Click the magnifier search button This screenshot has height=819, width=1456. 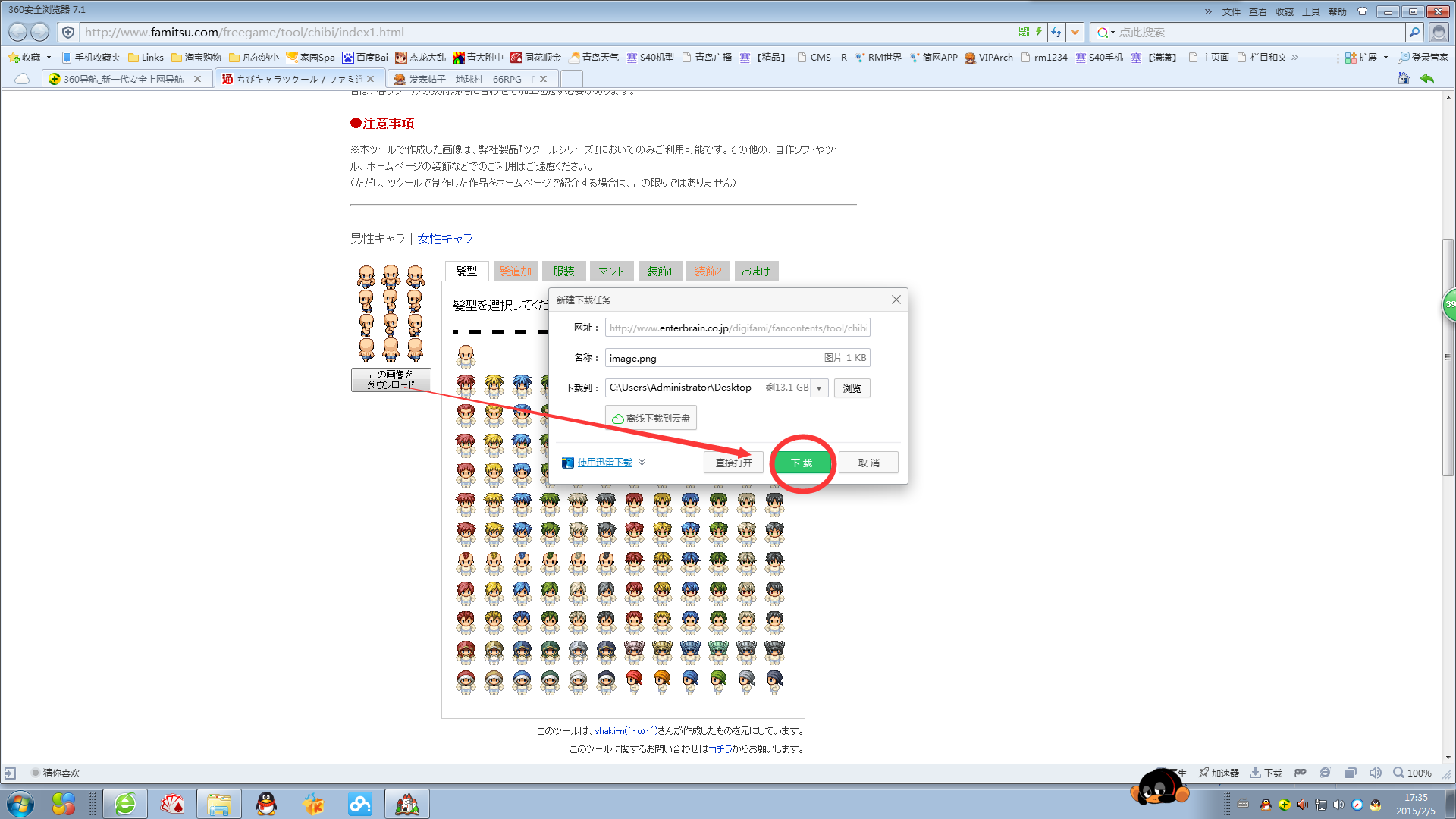click(x=1414, y=32)
